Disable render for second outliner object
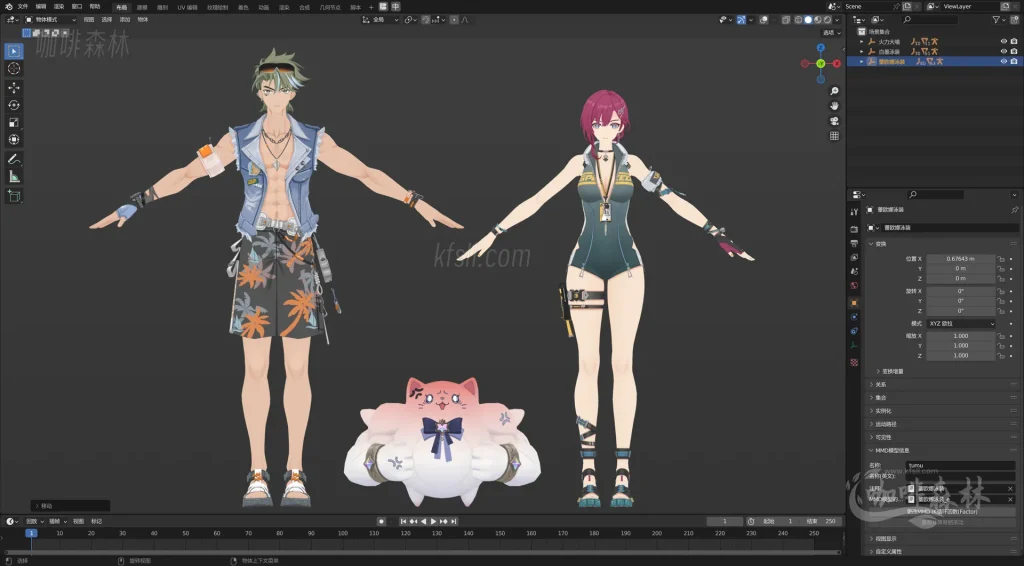Viewport: 1024px width, 566px height. (x=1014, y=51)
